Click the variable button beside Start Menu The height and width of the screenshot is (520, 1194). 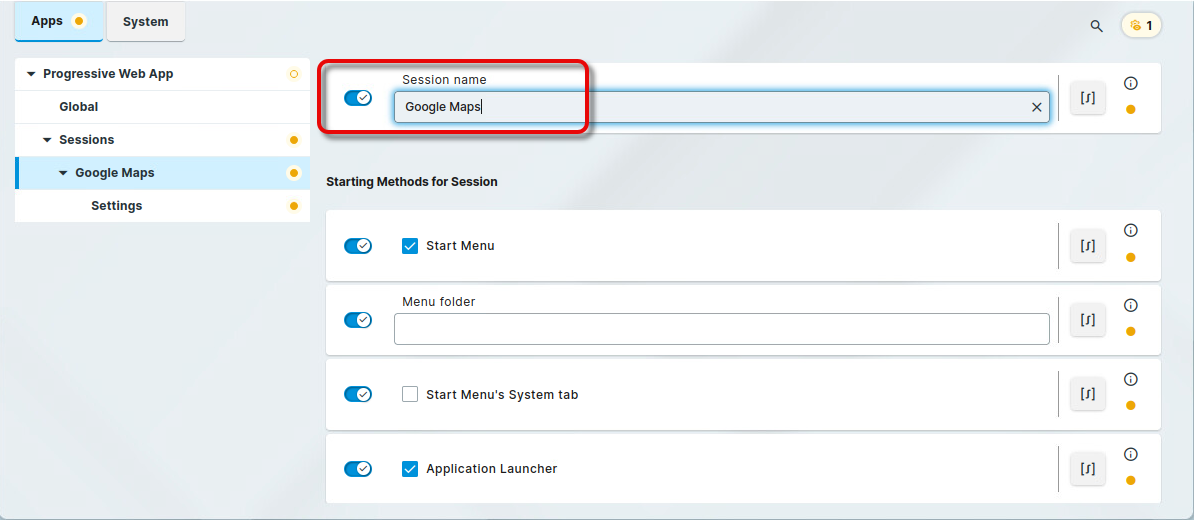pos(1088,246)
